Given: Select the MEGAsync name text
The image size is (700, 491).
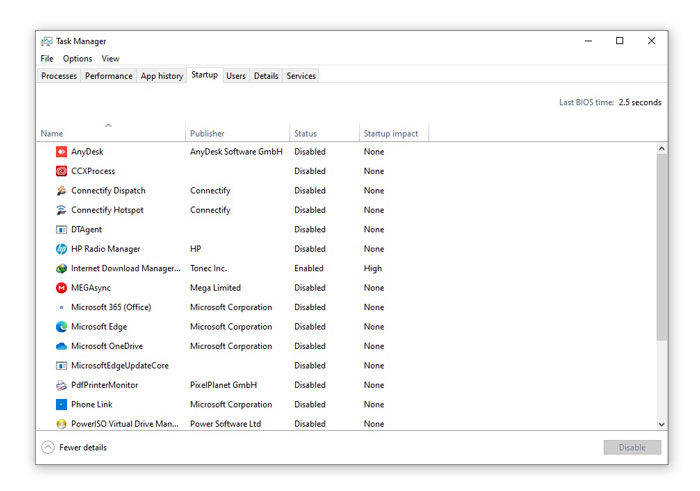Looking at the screenshot, I should pos(91,288).
